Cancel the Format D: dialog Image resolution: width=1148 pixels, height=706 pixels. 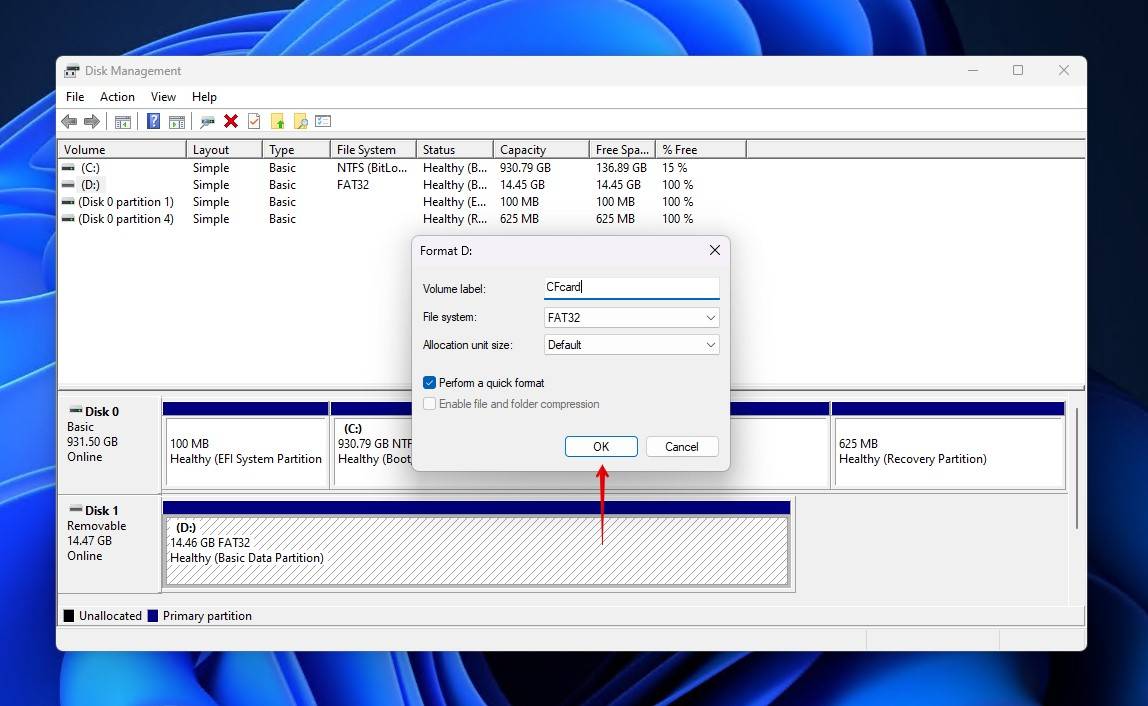point(681,447)
